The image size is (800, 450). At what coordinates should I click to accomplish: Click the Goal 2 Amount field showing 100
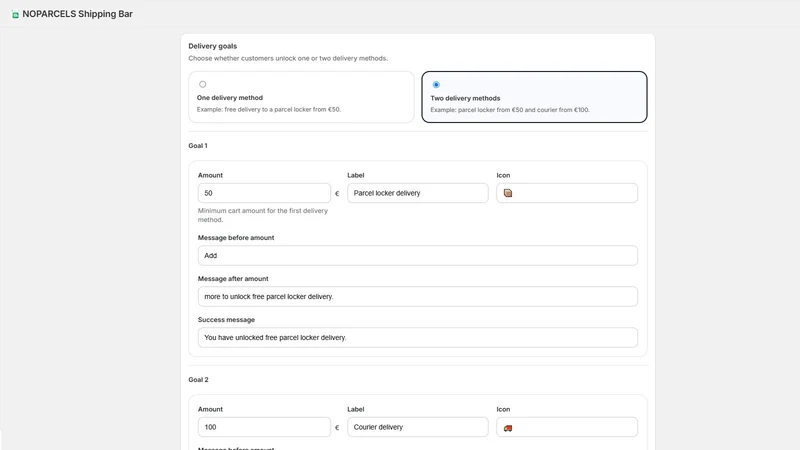click(x=264, y=427)
